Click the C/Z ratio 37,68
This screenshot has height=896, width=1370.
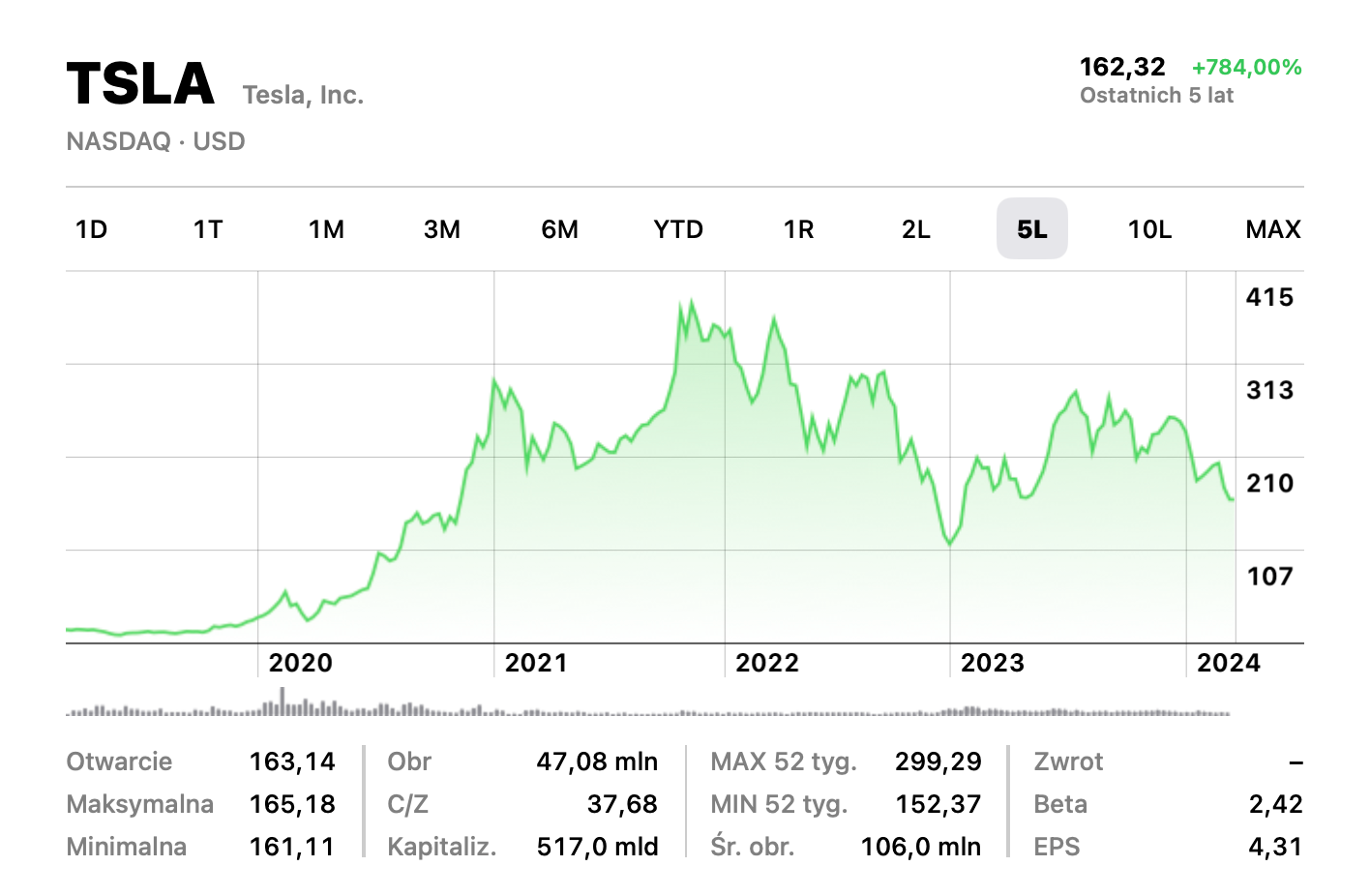[x=622, y=804]
